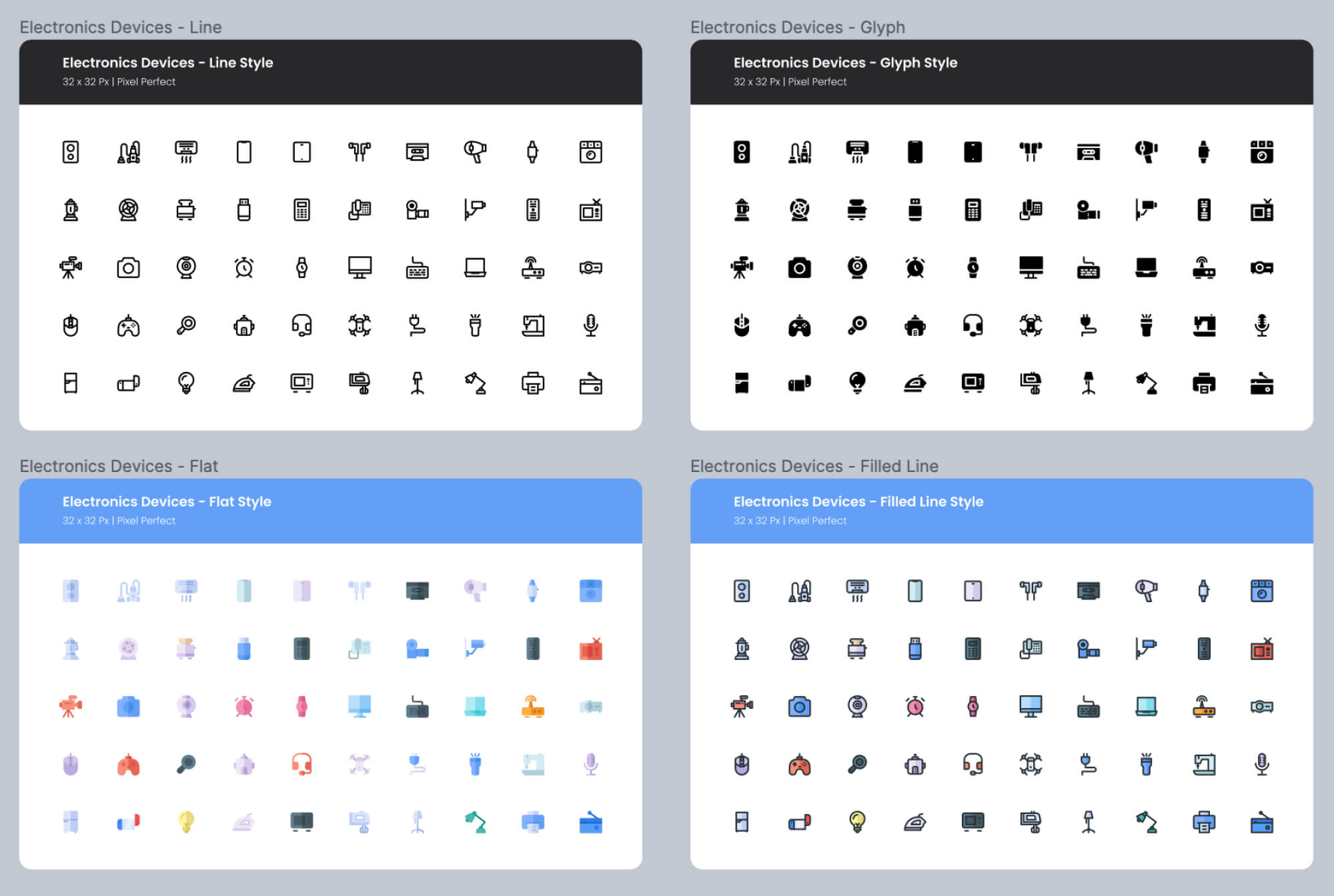Click the red TV icon in the Flat set
This screenshot has height=896, width=1334.
click(x=591, y=649)
